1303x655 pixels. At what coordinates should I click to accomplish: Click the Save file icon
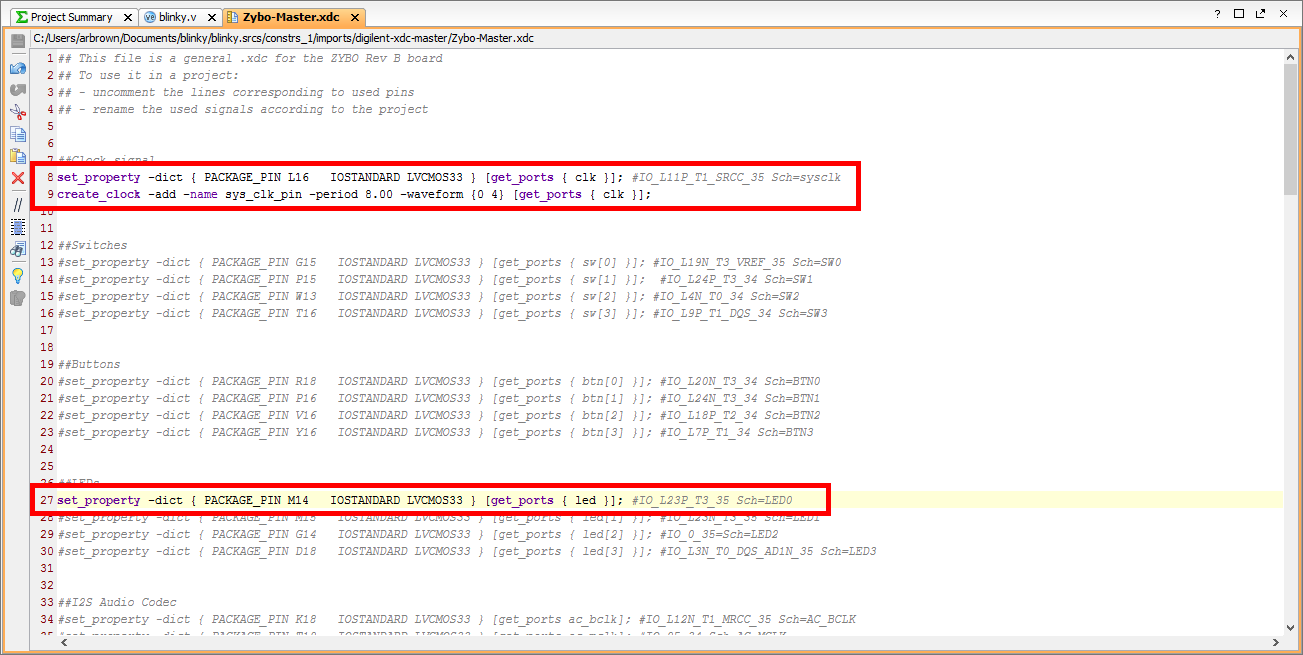pyautogui.click(x=17, y=40)
